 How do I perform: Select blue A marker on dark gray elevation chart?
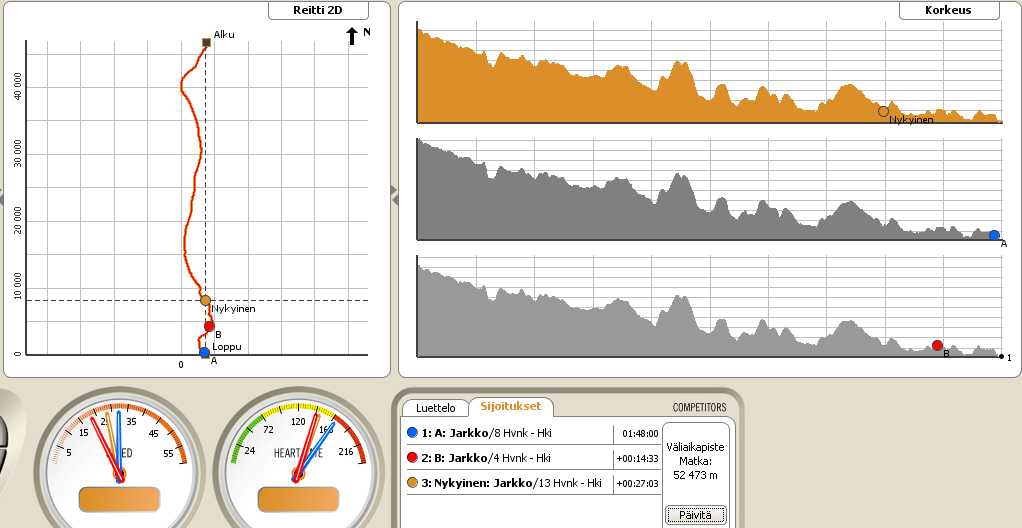click(994, 235)
